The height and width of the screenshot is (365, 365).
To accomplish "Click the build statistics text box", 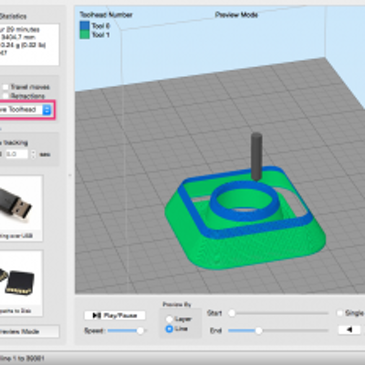I will [29, 44].
